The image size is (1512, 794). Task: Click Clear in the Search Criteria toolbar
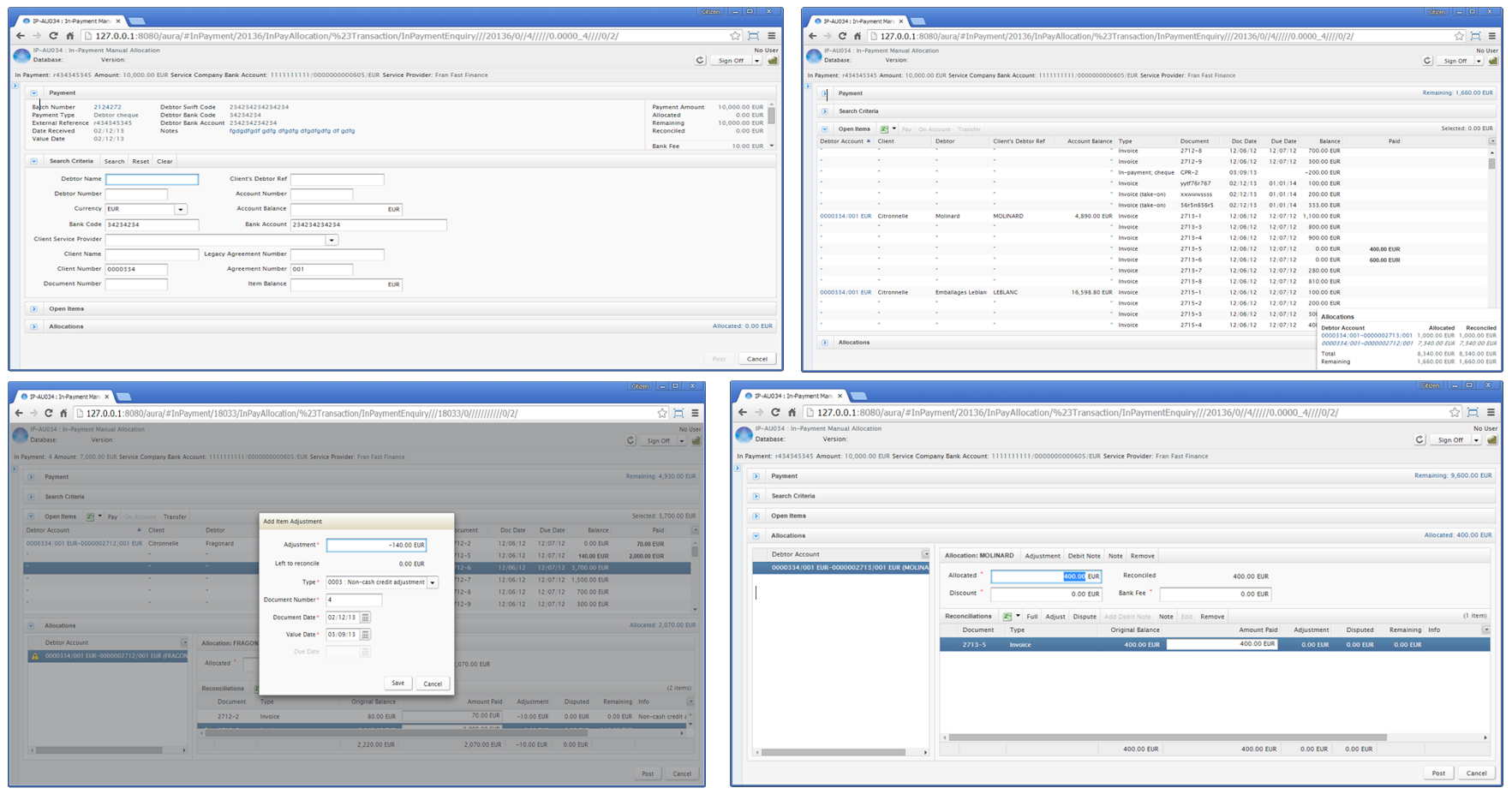[164, 161]
